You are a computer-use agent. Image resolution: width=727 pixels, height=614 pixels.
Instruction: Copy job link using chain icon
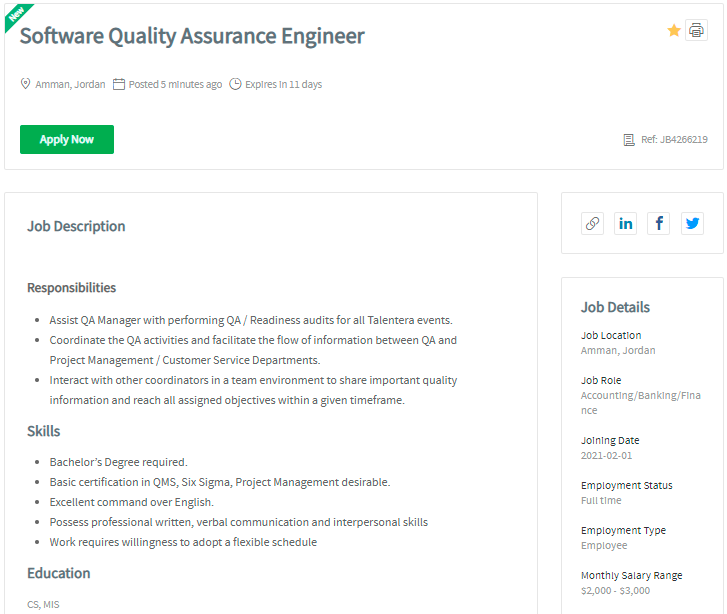(x=593, y=223)
